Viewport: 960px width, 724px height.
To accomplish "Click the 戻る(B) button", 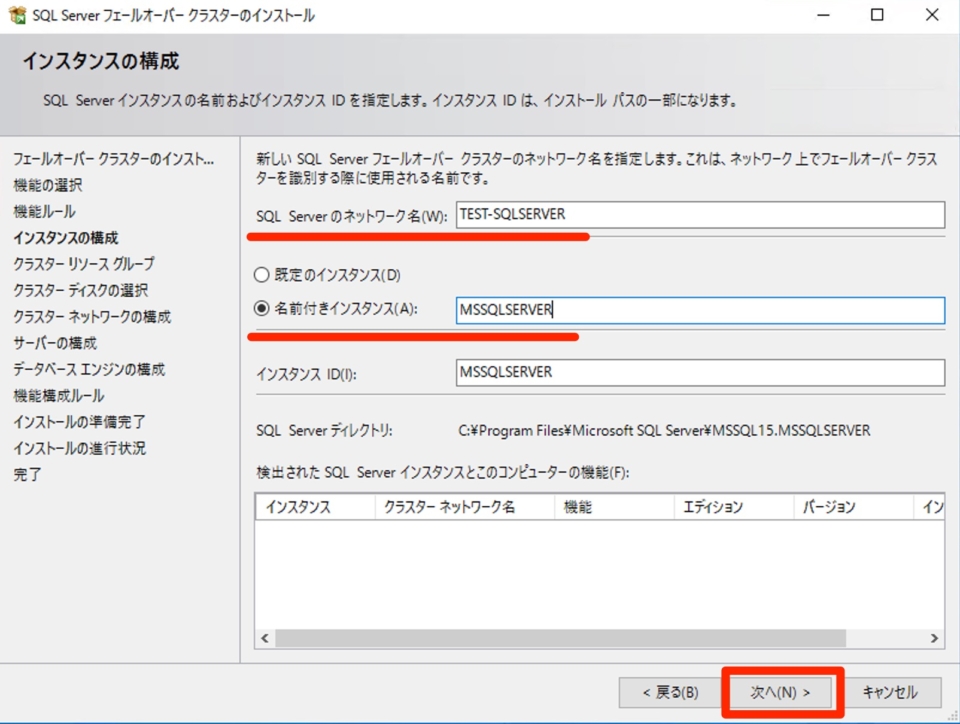I will click(670, 692).
